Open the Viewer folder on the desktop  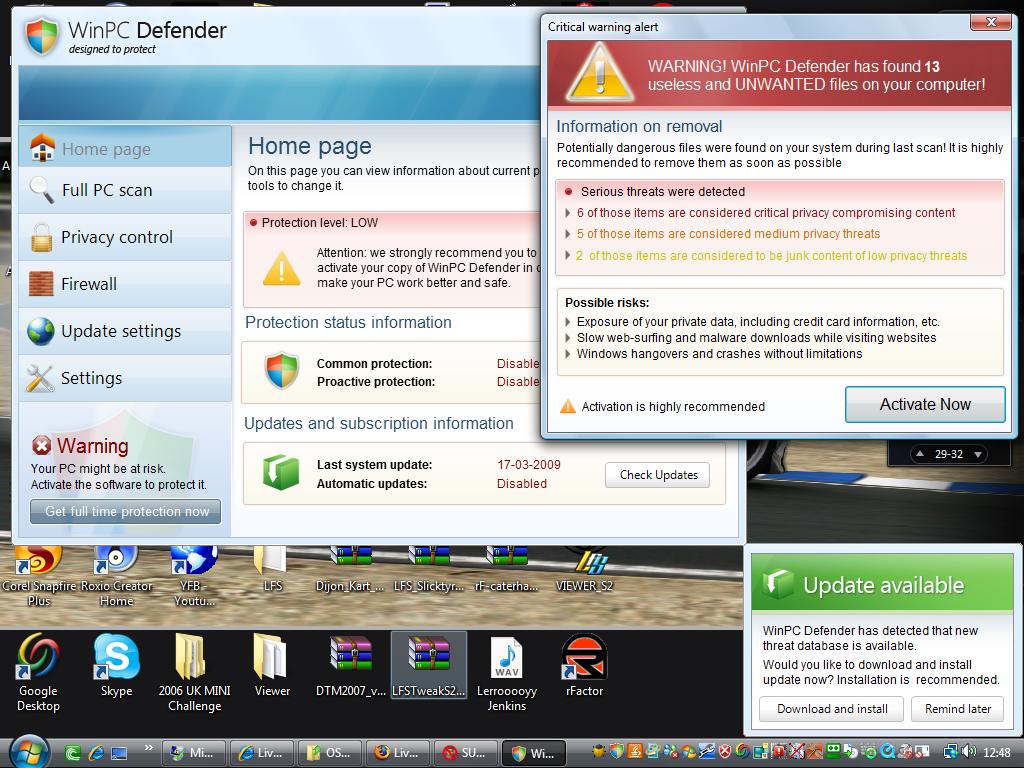272,665
